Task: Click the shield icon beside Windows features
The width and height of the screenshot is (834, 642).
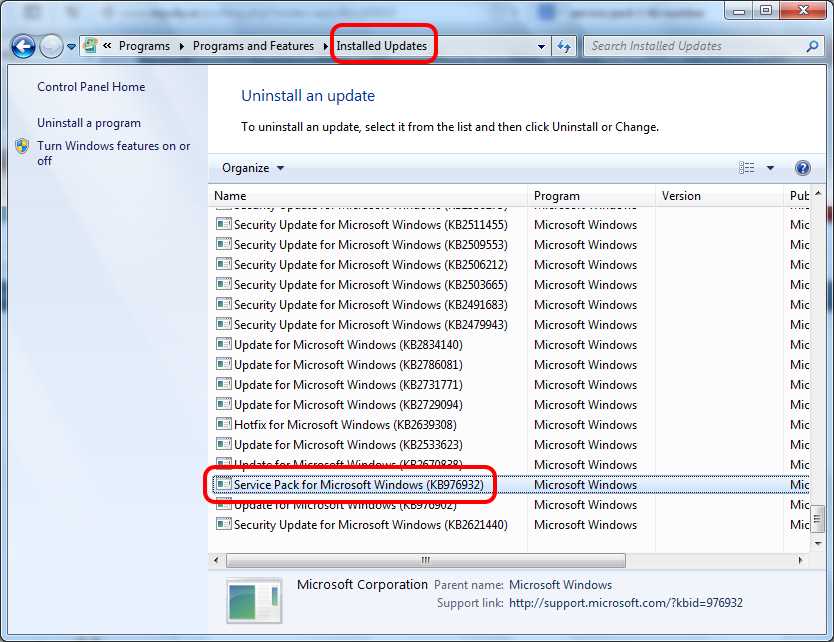Action: (22, 146)
